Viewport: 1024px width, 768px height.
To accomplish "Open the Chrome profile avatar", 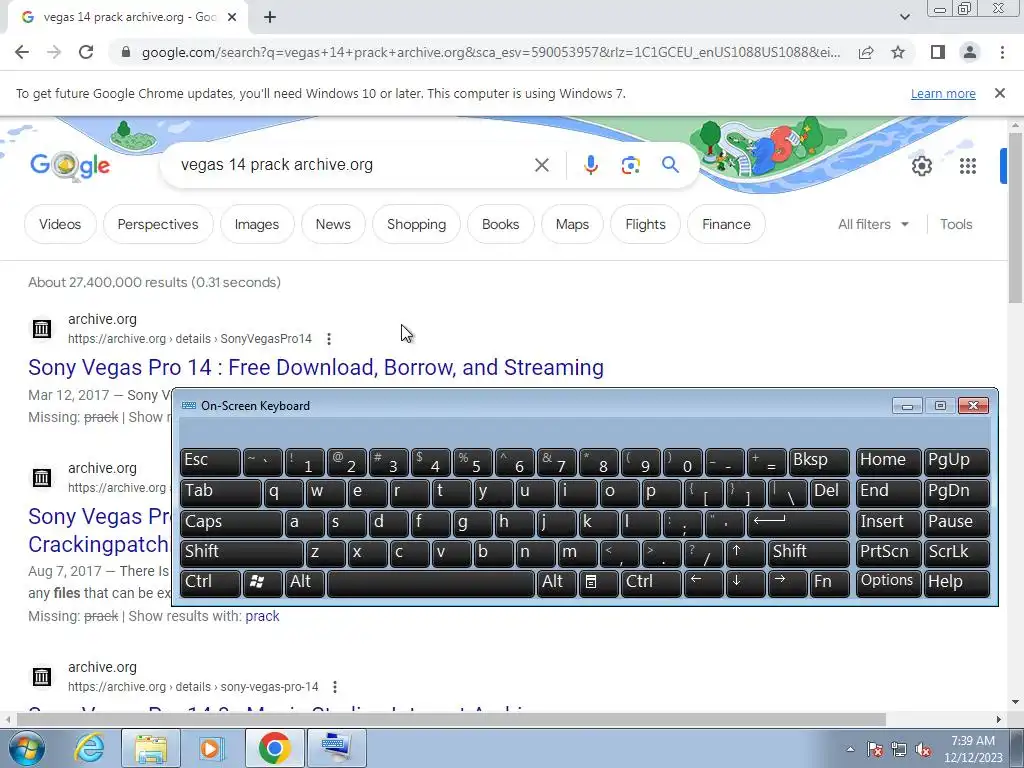I will [970, 52].
